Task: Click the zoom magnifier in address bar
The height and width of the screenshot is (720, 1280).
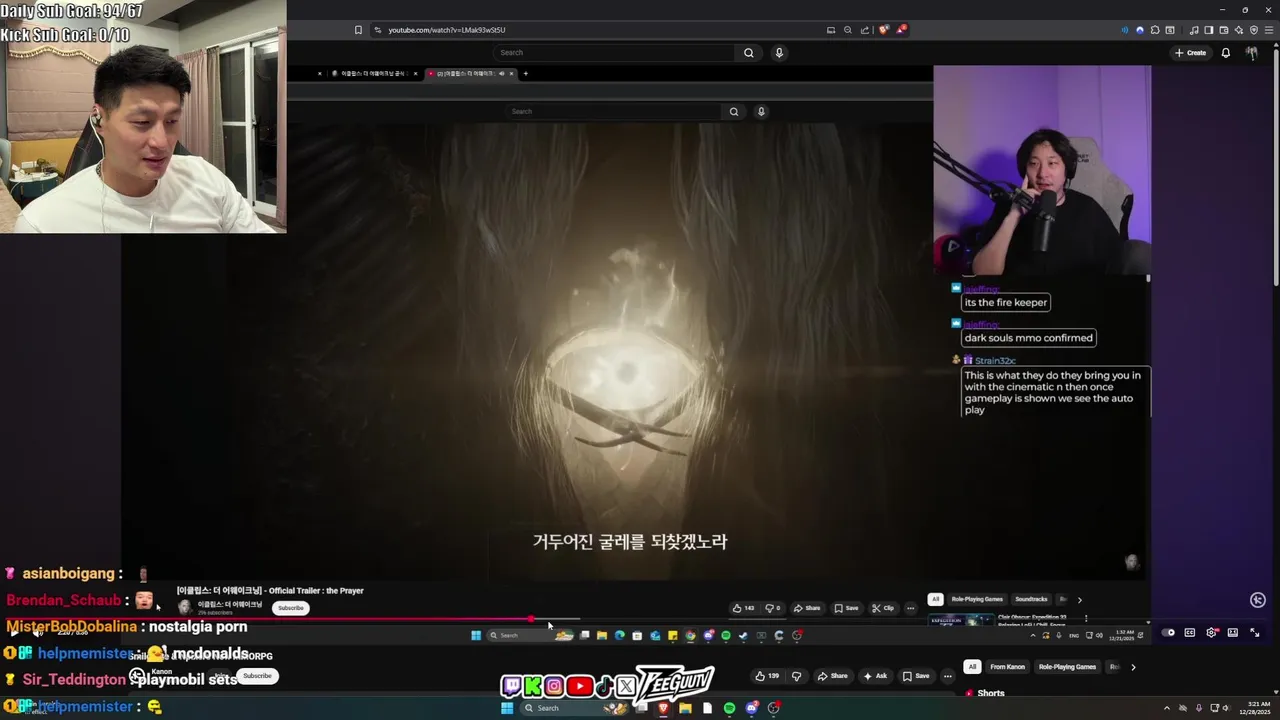Action: point(848,30)
